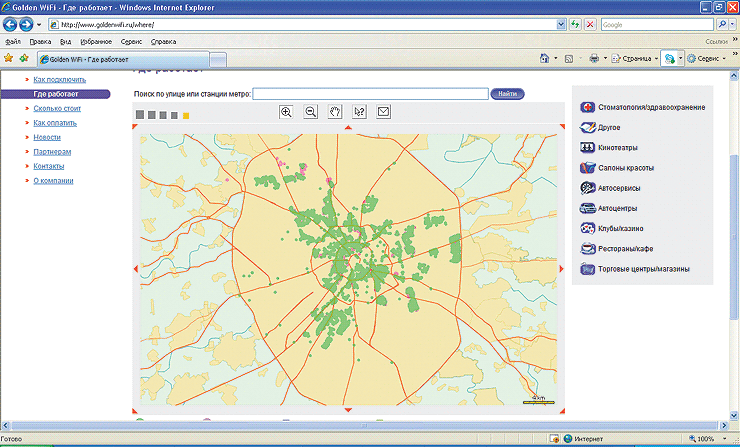Click the Другое category icon

coord(588,127)
